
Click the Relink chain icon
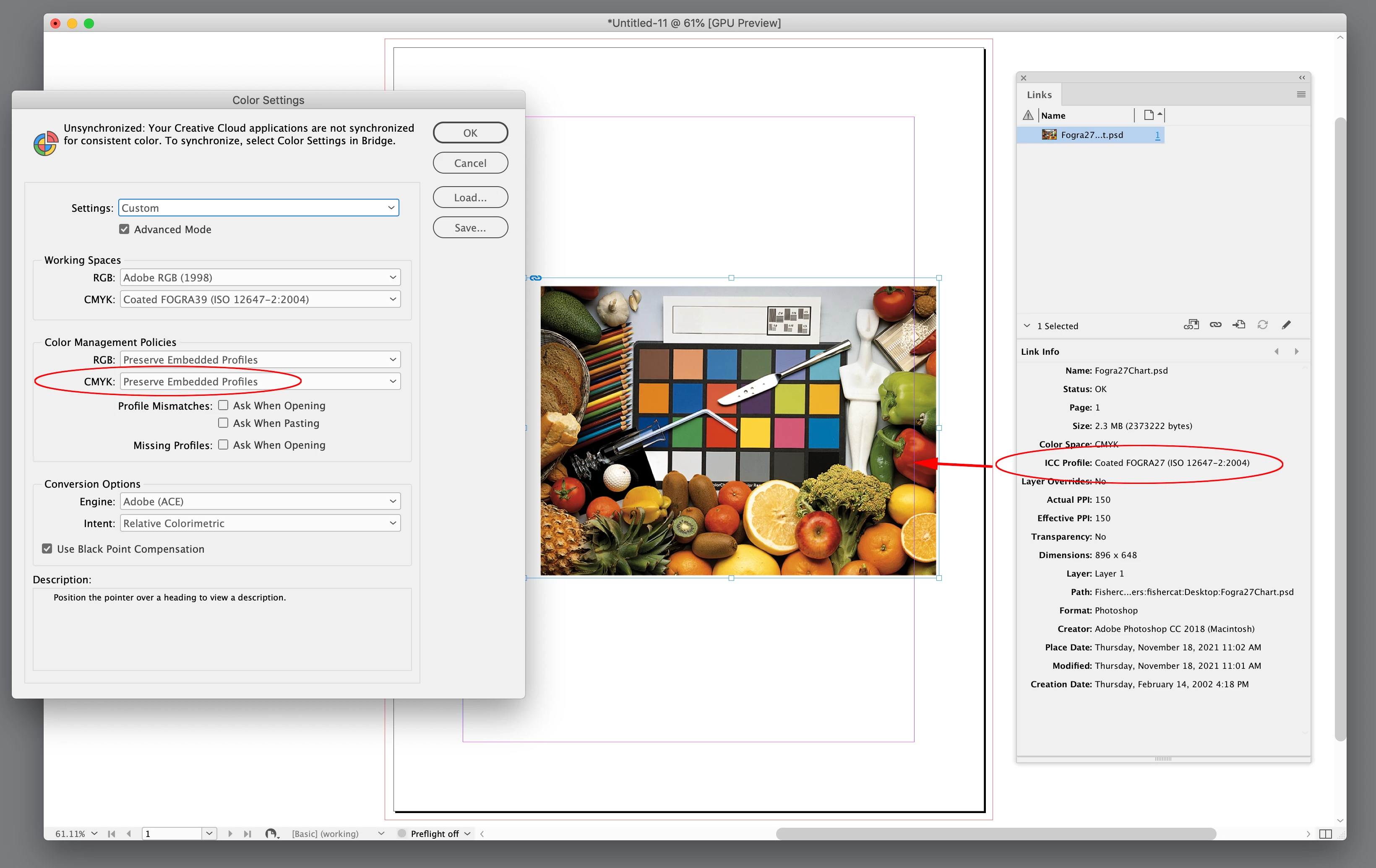click(x=1215, y=325)
